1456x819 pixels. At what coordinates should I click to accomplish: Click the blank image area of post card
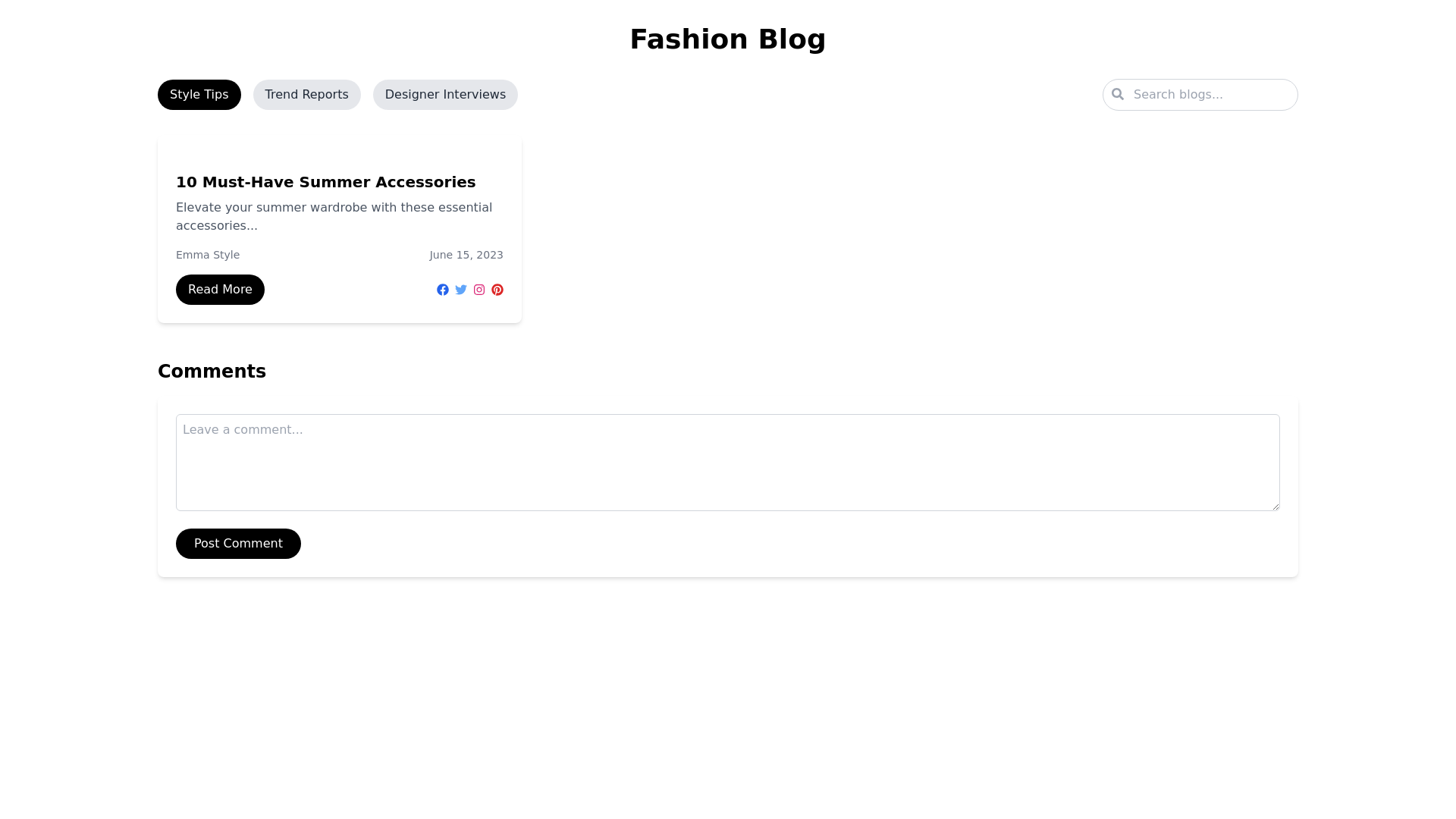click(x=339, y=149)
